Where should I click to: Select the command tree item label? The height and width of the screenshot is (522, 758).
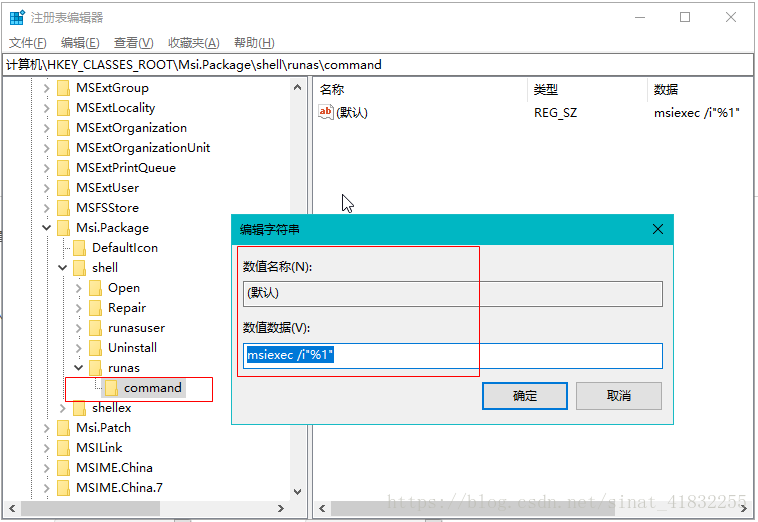(153, 388)
